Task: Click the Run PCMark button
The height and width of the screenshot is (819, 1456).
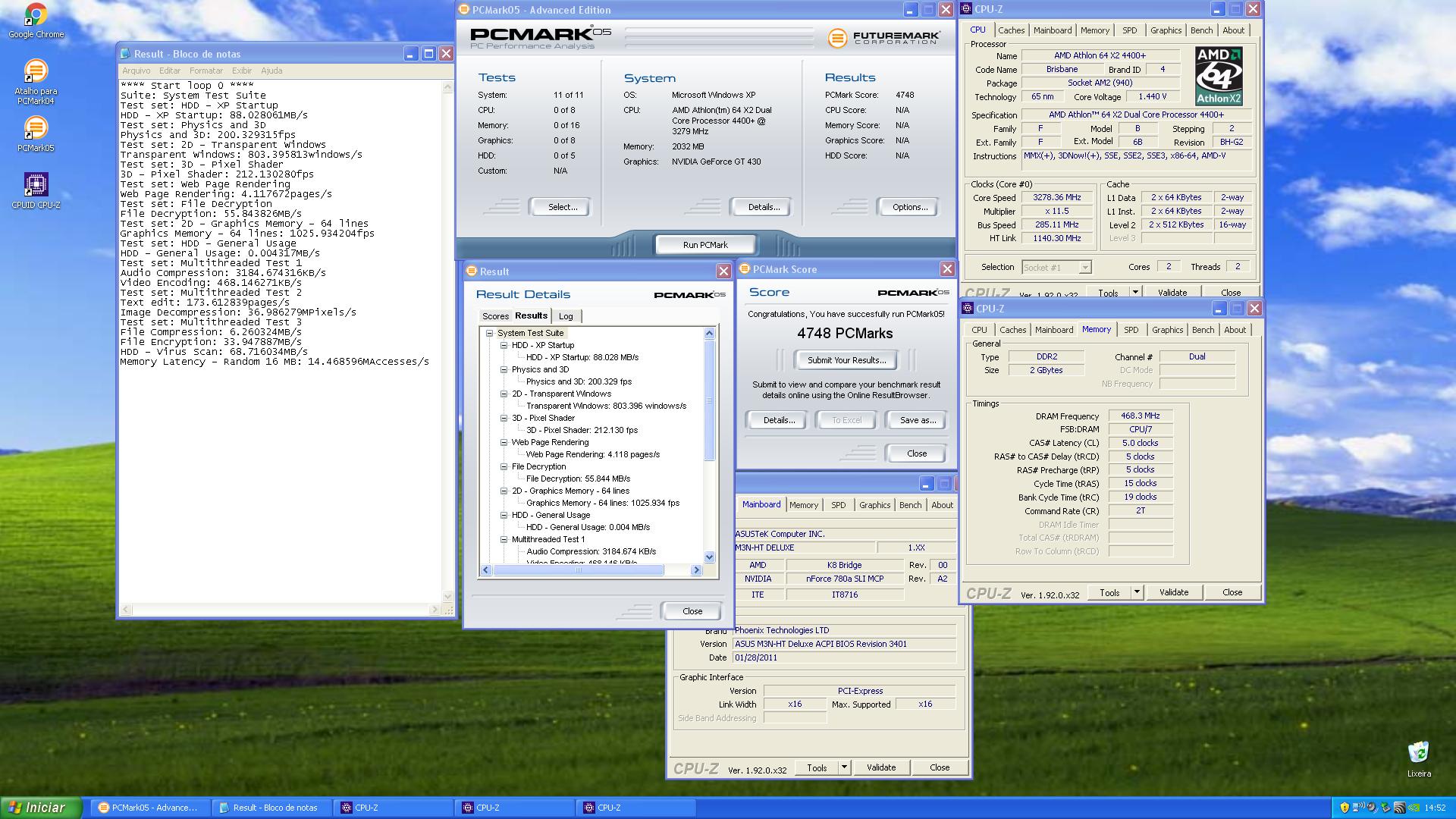Action: 705,245
